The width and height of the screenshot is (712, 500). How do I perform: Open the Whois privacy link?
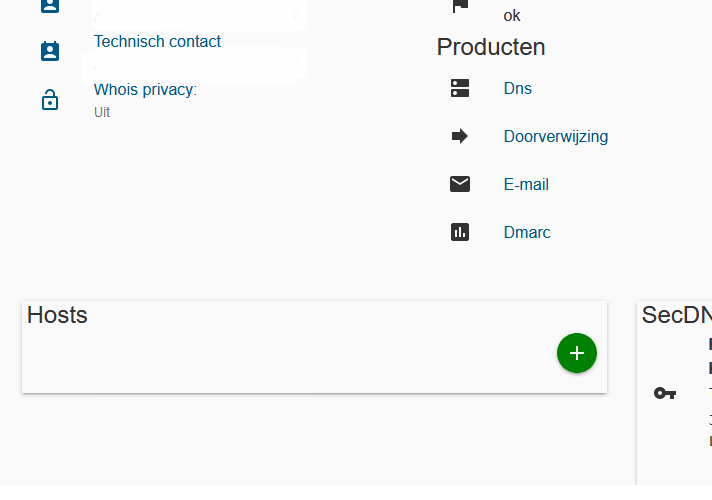click(x=145, y=89)
